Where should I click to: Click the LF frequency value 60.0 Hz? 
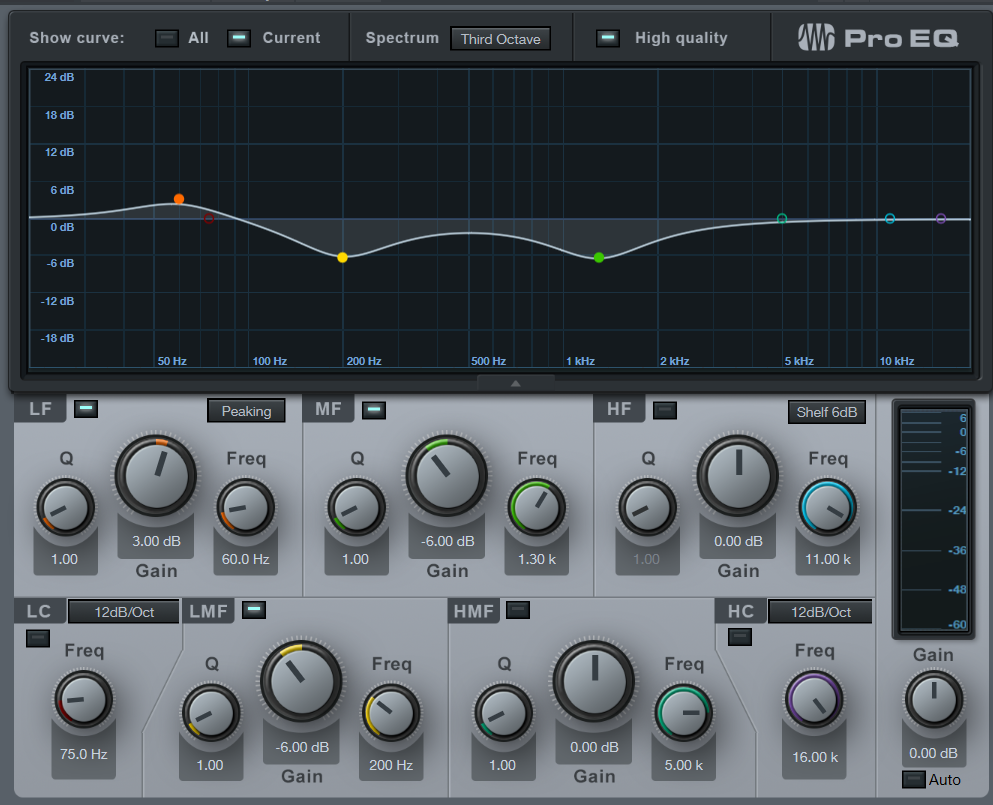(245, 559)
